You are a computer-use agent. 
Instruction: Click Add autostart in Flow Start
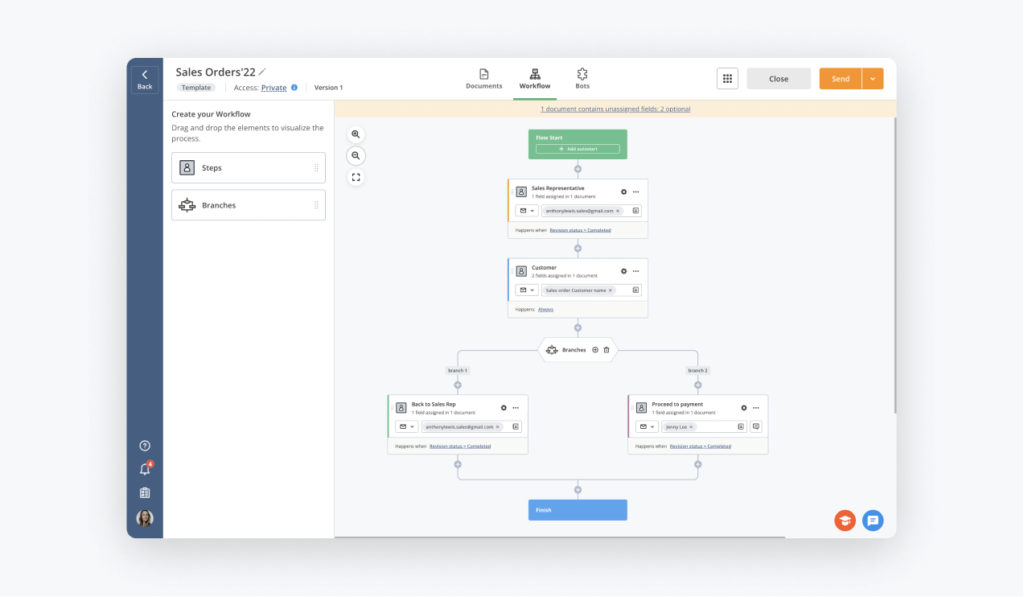point(577,149)
